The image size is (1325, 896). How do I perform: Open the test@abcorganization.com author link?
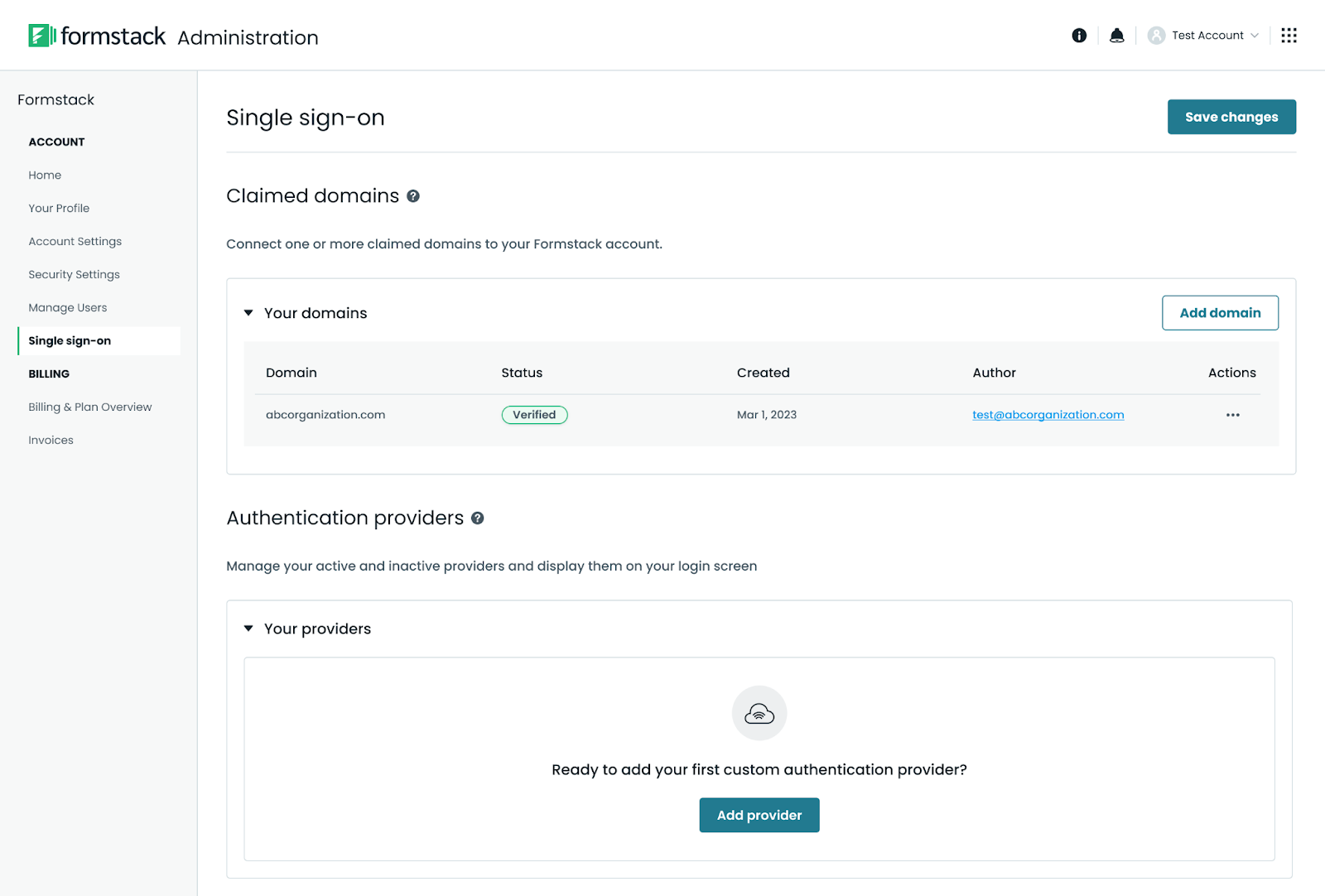point(1048,415)
